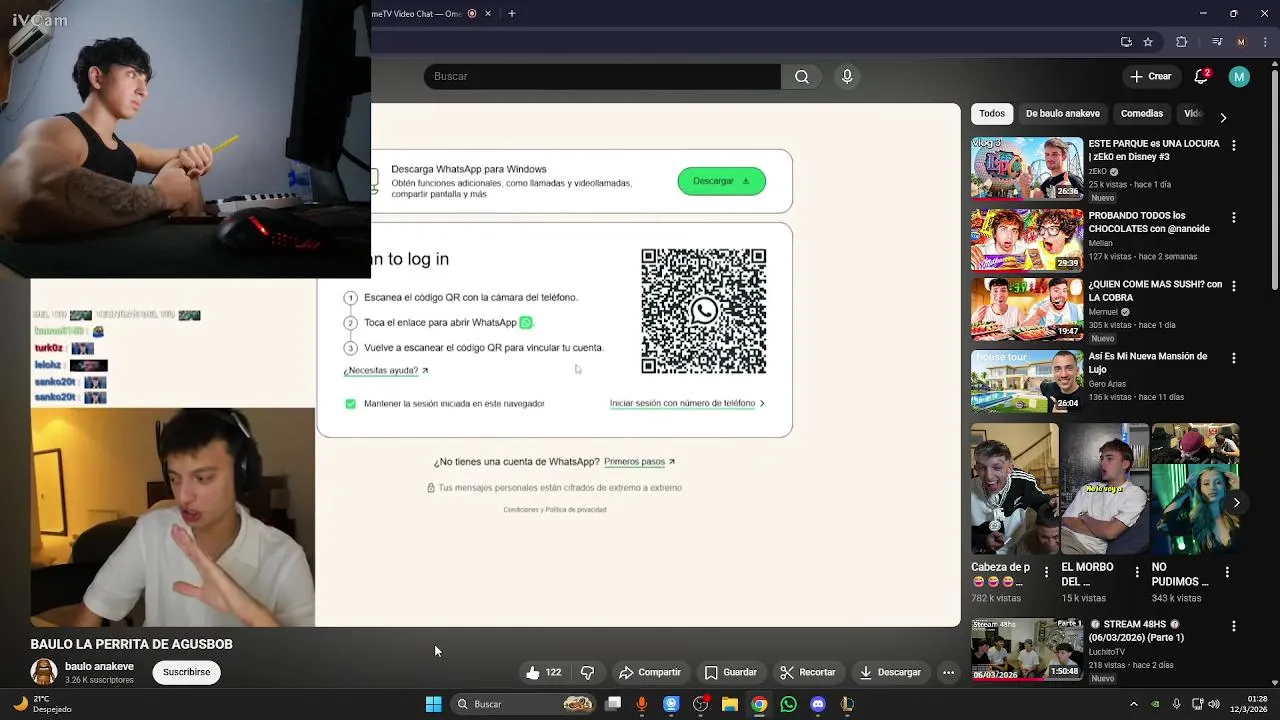
Task: Open Task View in the taskbar
Action: pyautogui.click(x=613, y=704)
